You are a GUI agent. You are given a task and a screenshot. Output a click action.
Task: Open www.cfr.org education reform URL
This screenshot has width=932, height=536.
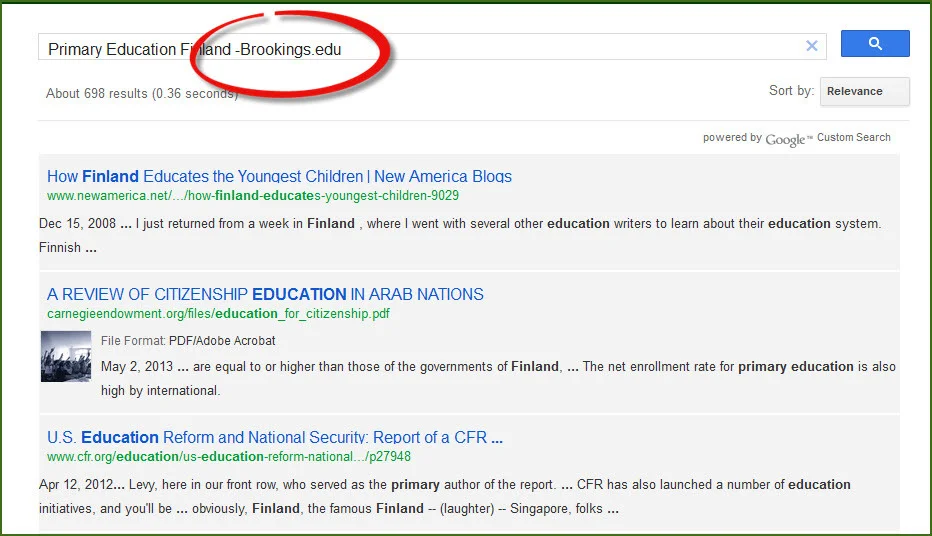229,456
